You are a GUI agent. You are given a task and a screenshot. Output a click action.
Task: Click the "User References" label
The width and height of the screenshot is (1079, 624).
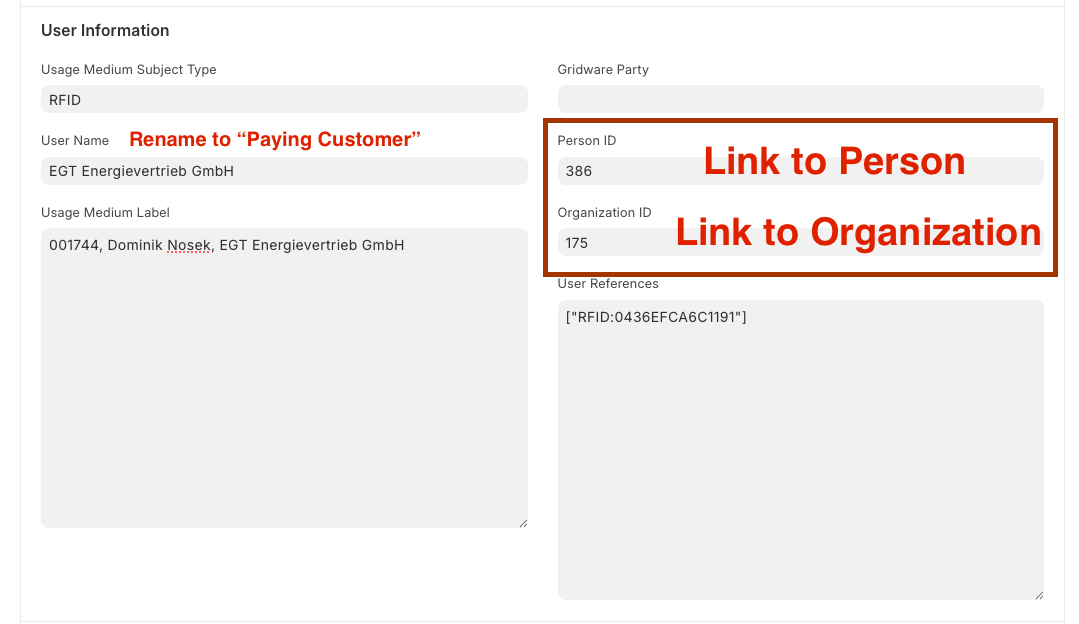[608, 283]
